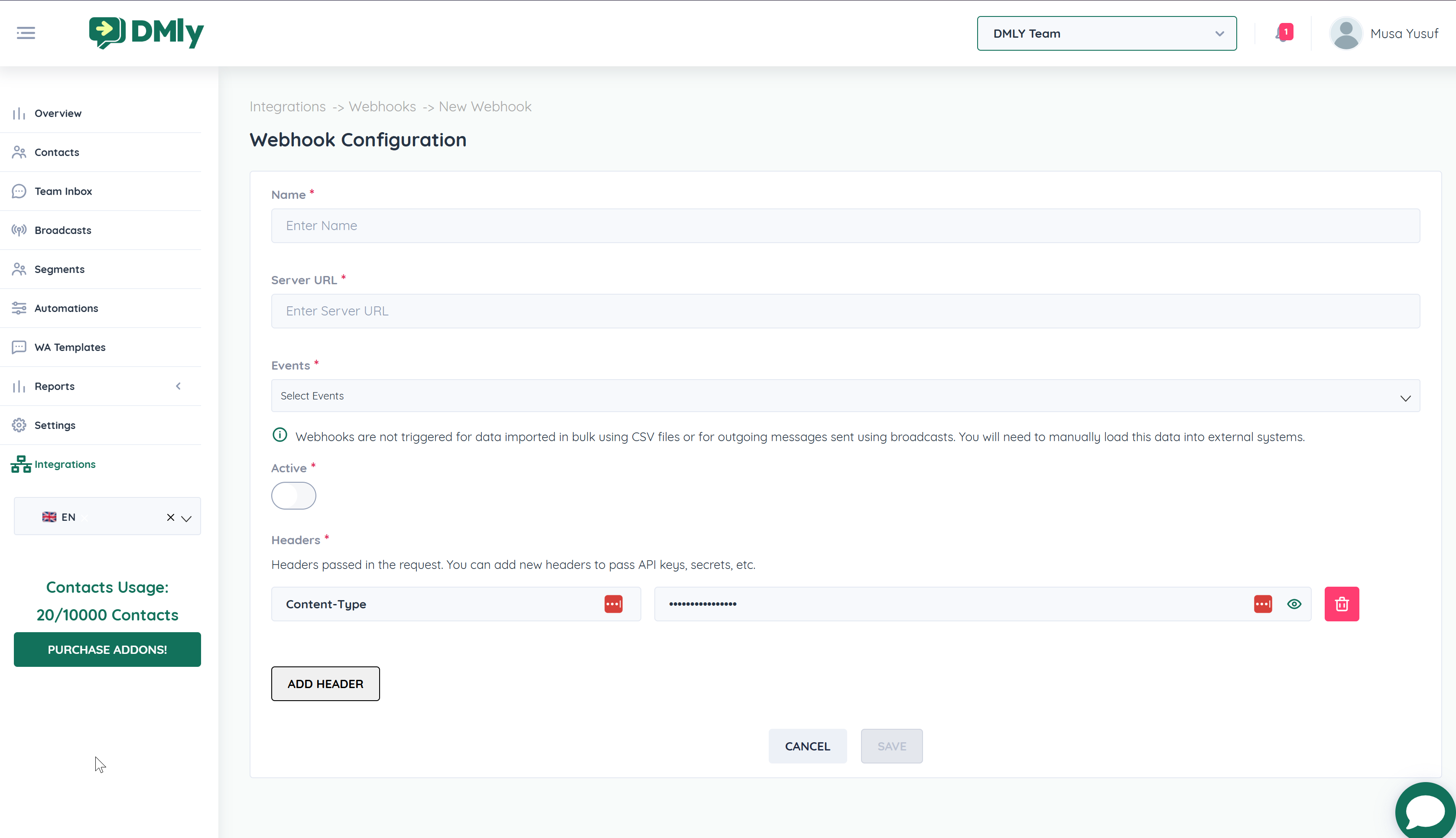The height and width of the screenshot is (838, 1456).
Task: Click the DMly logo
Action: 147,33
